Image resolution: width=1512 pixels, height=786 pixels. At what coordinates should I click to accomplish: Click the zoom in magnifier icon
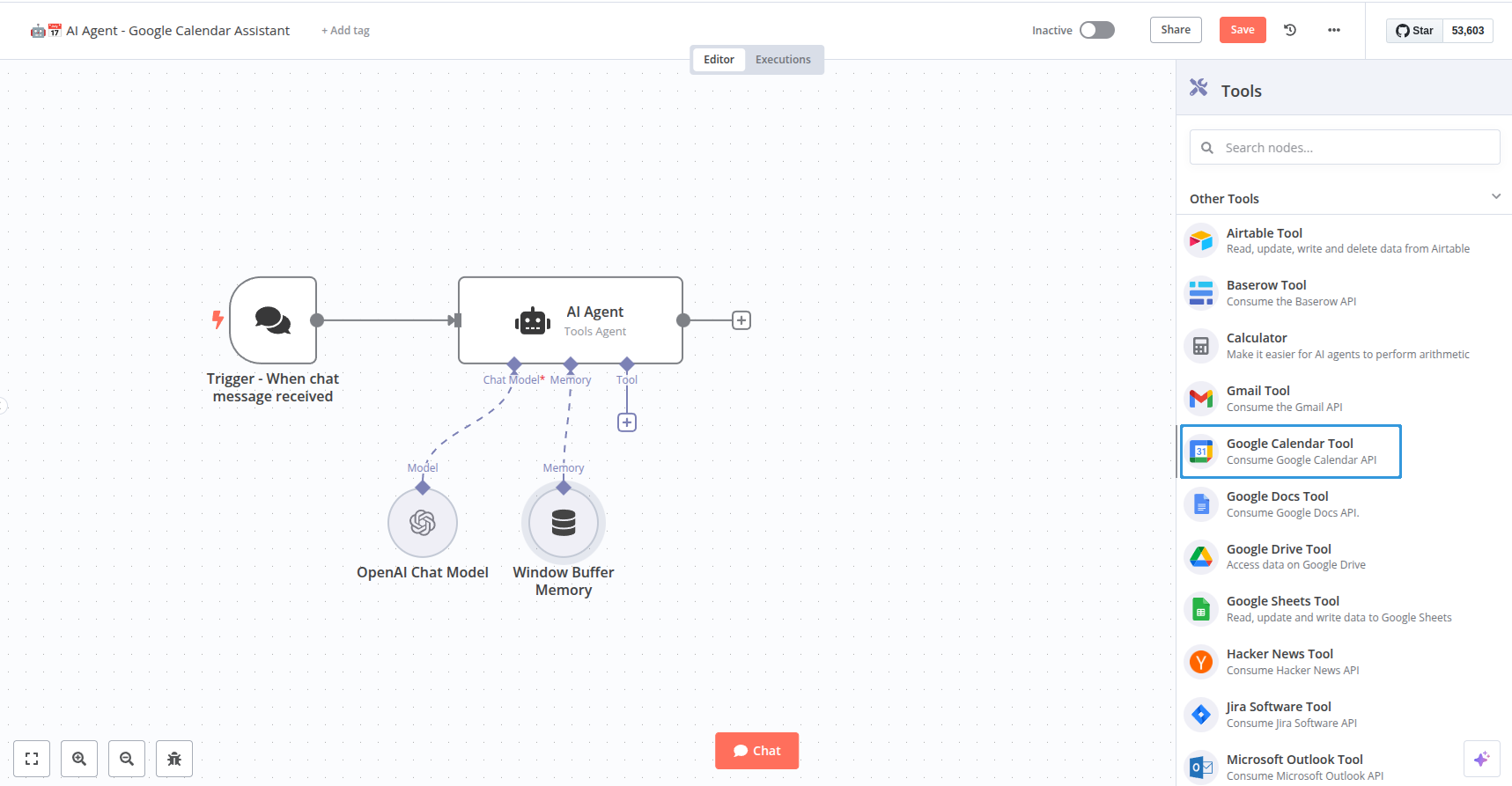[79, 759]
